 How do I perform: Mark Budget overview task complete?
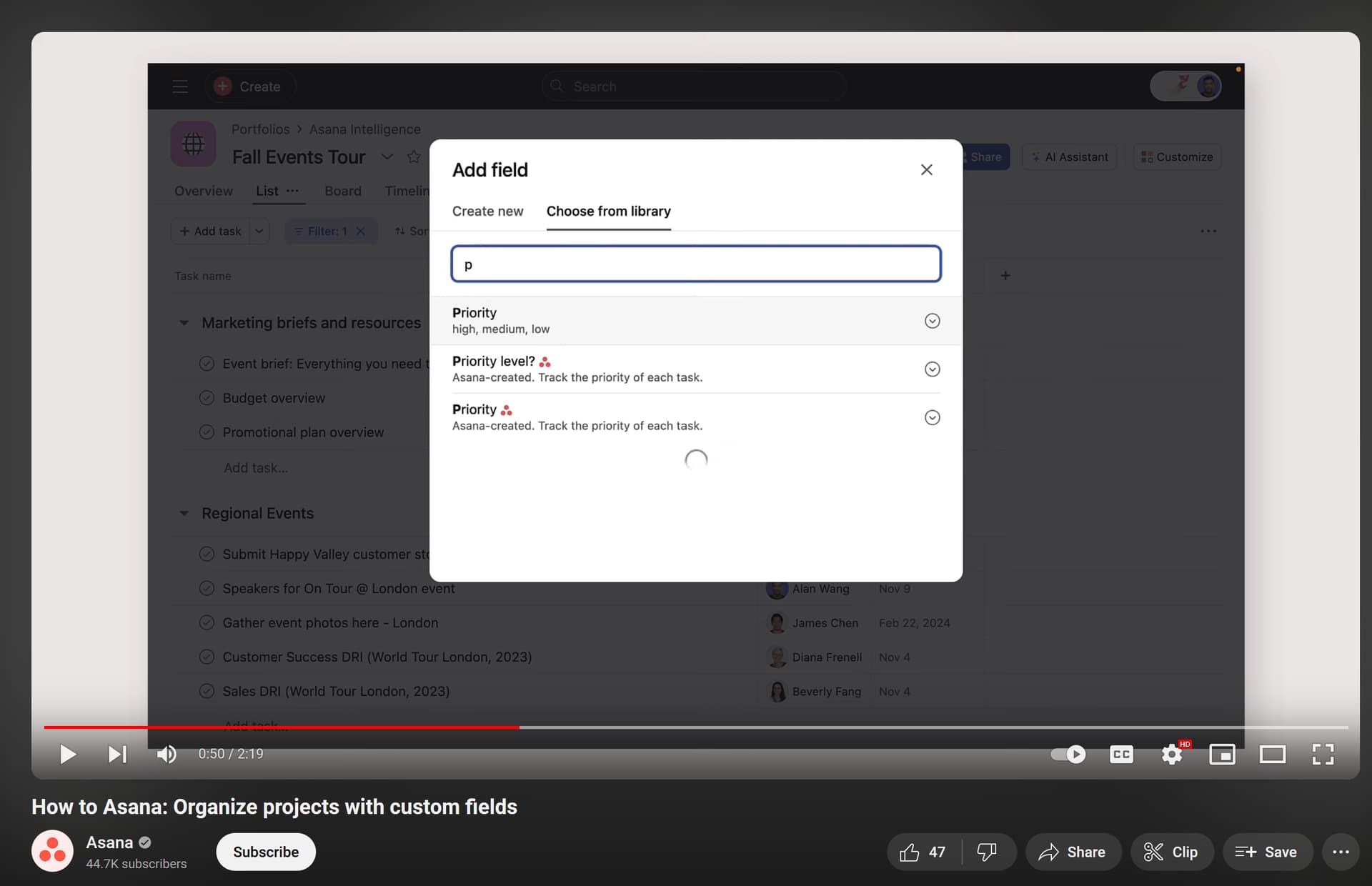(x=207, y=398)
